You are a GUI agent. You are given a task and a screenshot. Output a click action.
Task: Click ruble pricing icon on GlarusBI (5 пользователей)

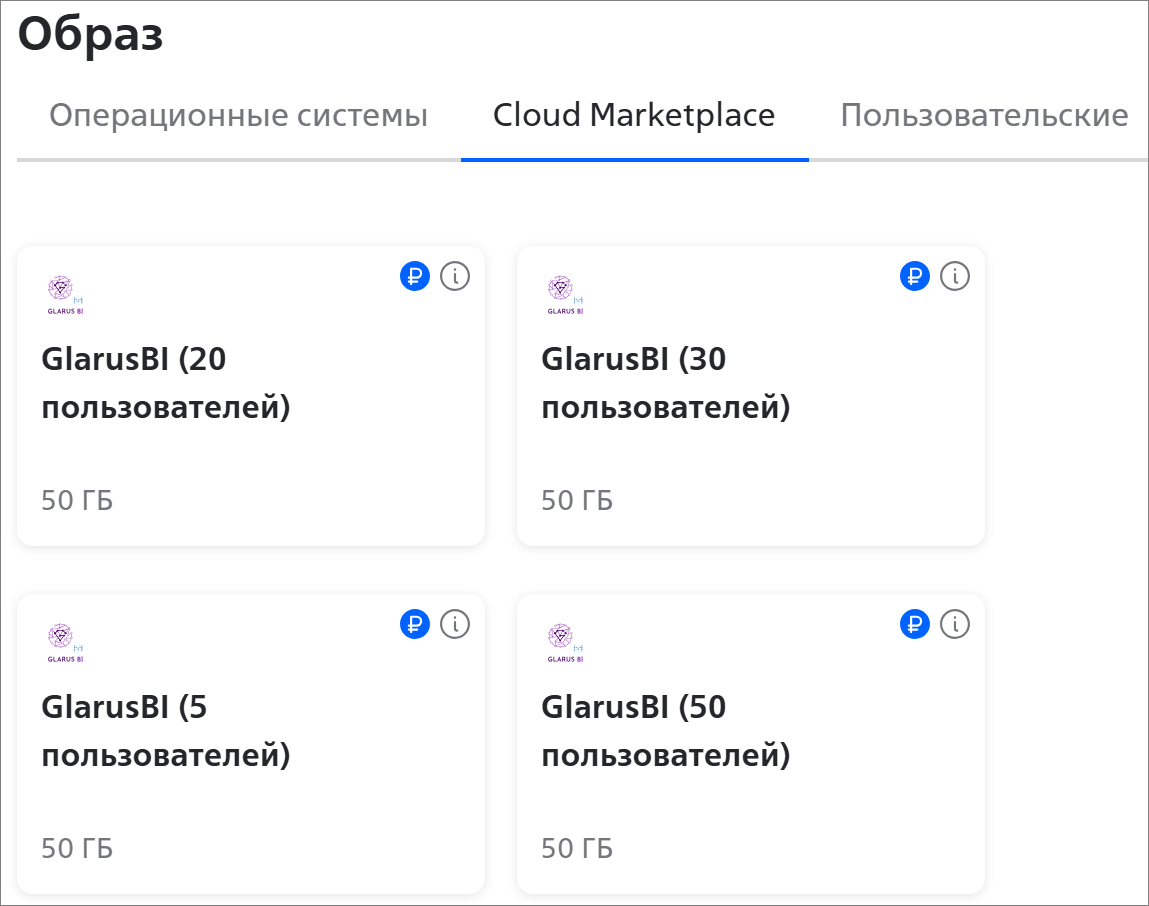[415, 625]
